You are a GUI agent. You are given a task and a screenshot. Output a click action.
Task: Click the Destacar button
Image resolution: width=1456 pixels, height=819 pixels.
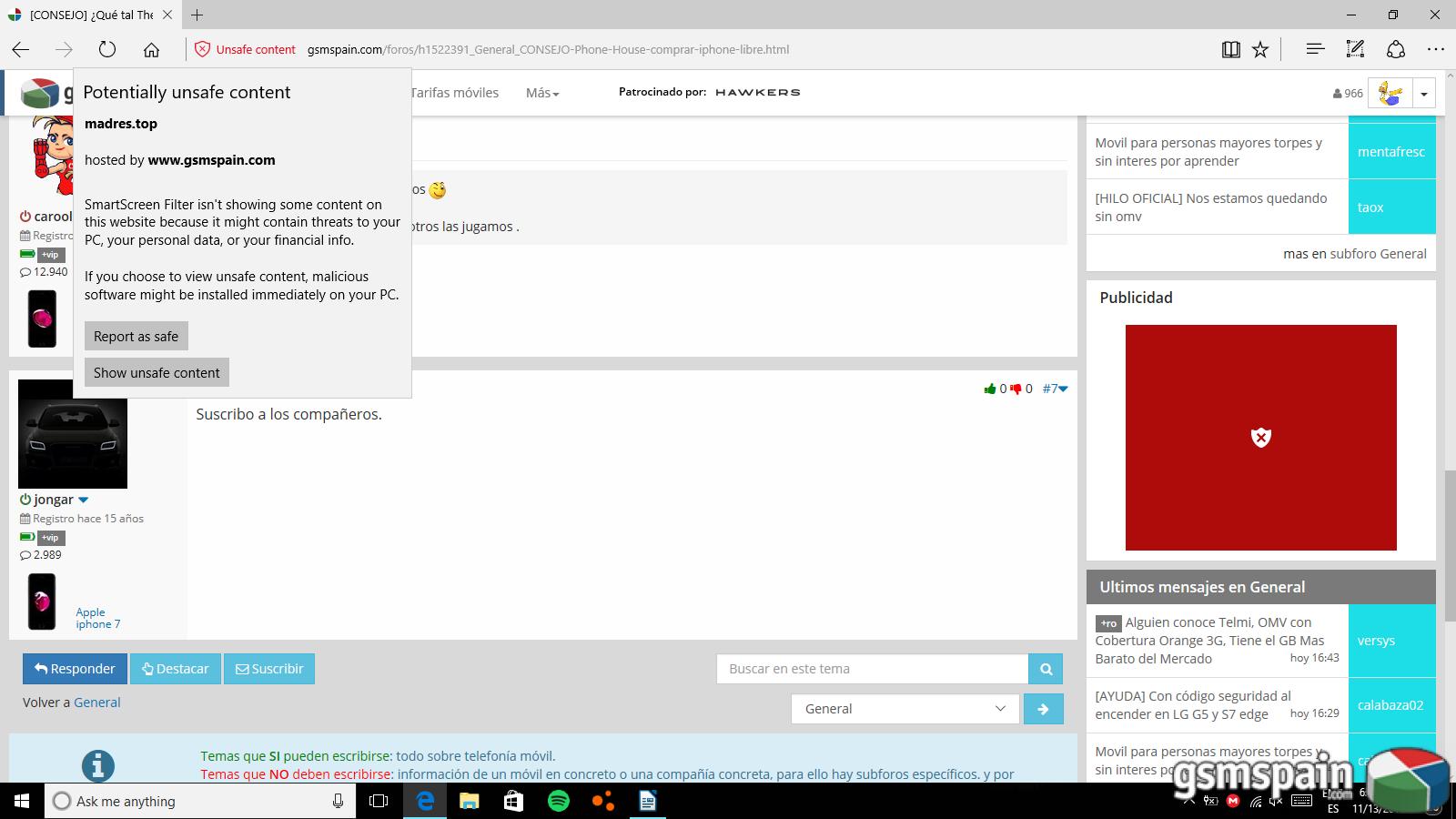(x=176, y=669)
